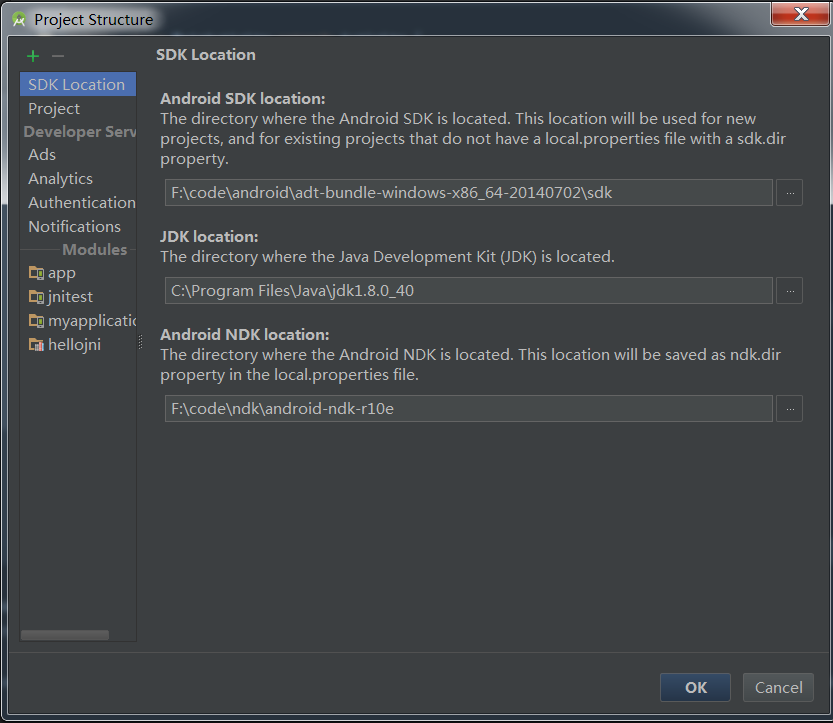Click the myapplication module folder icon
Image resolution: width=833 pixels, height=723 pixels.
coord(36,321)
